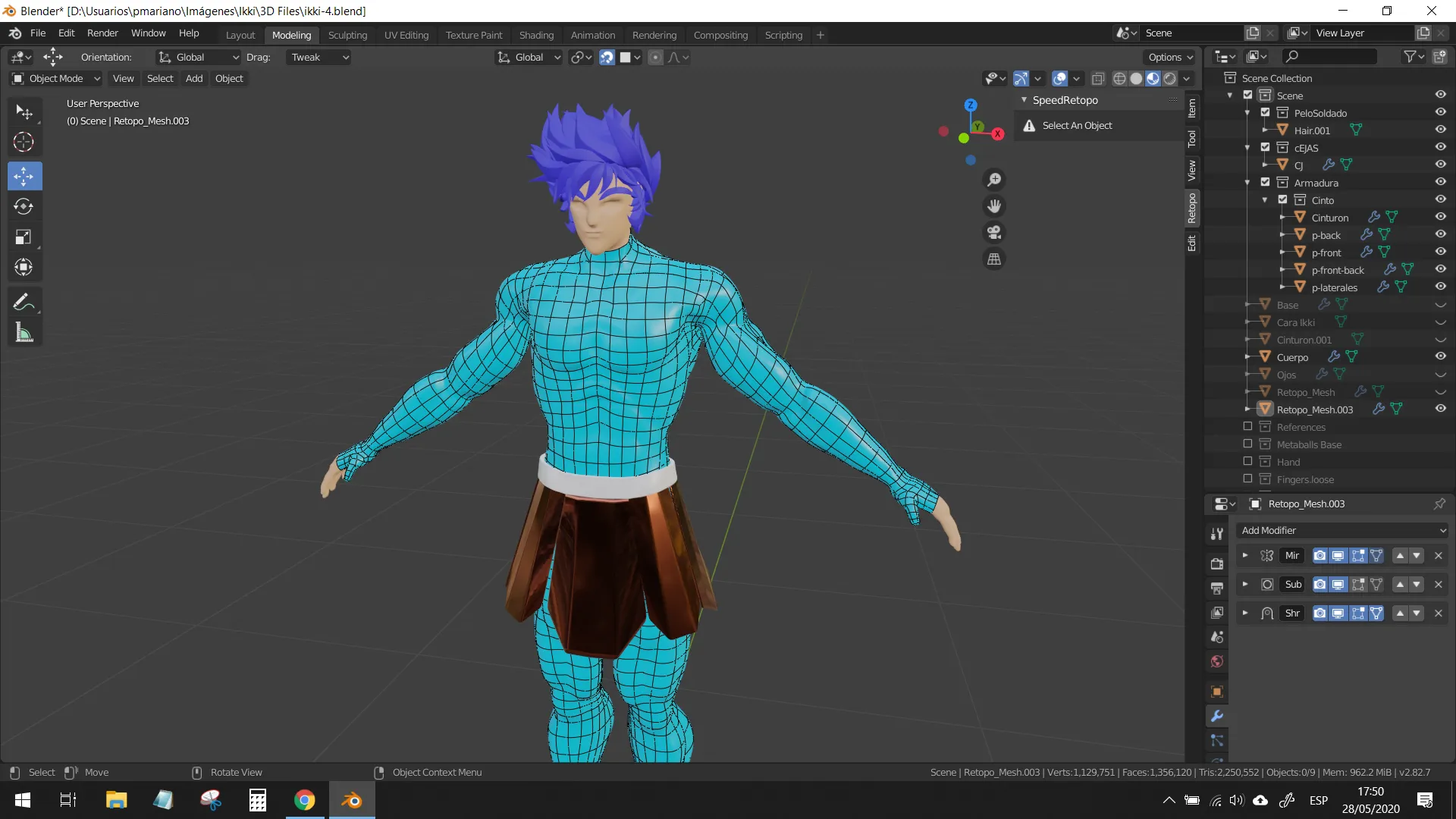Open World properties tab
1456x819 pixels.
point(1217,661)
